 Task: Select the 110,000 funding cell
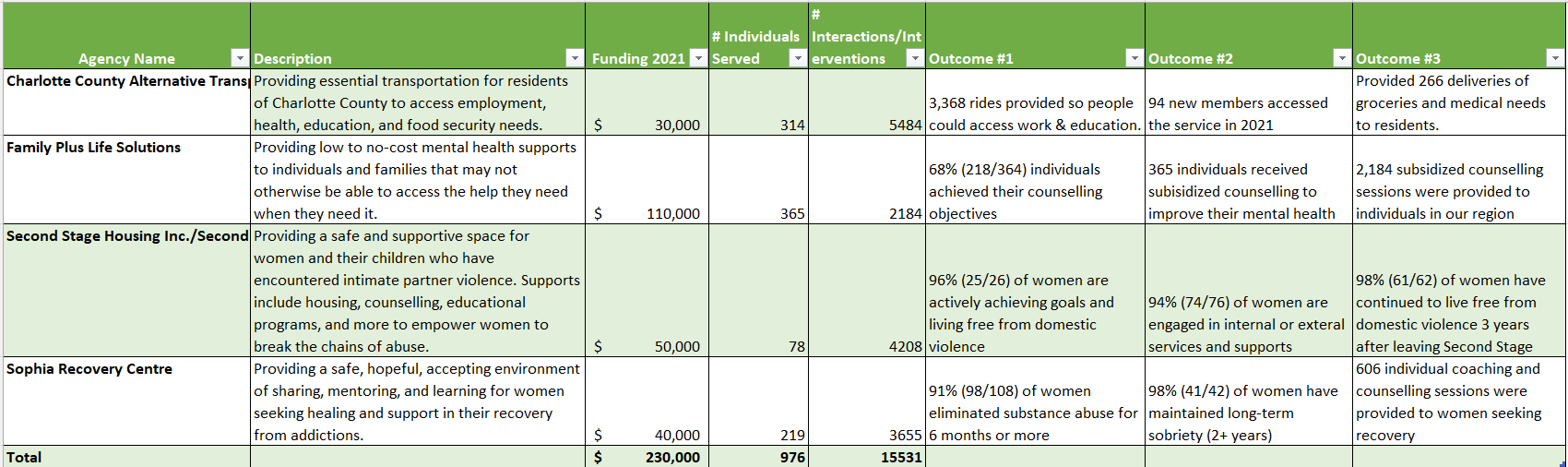tap(647, 180)
